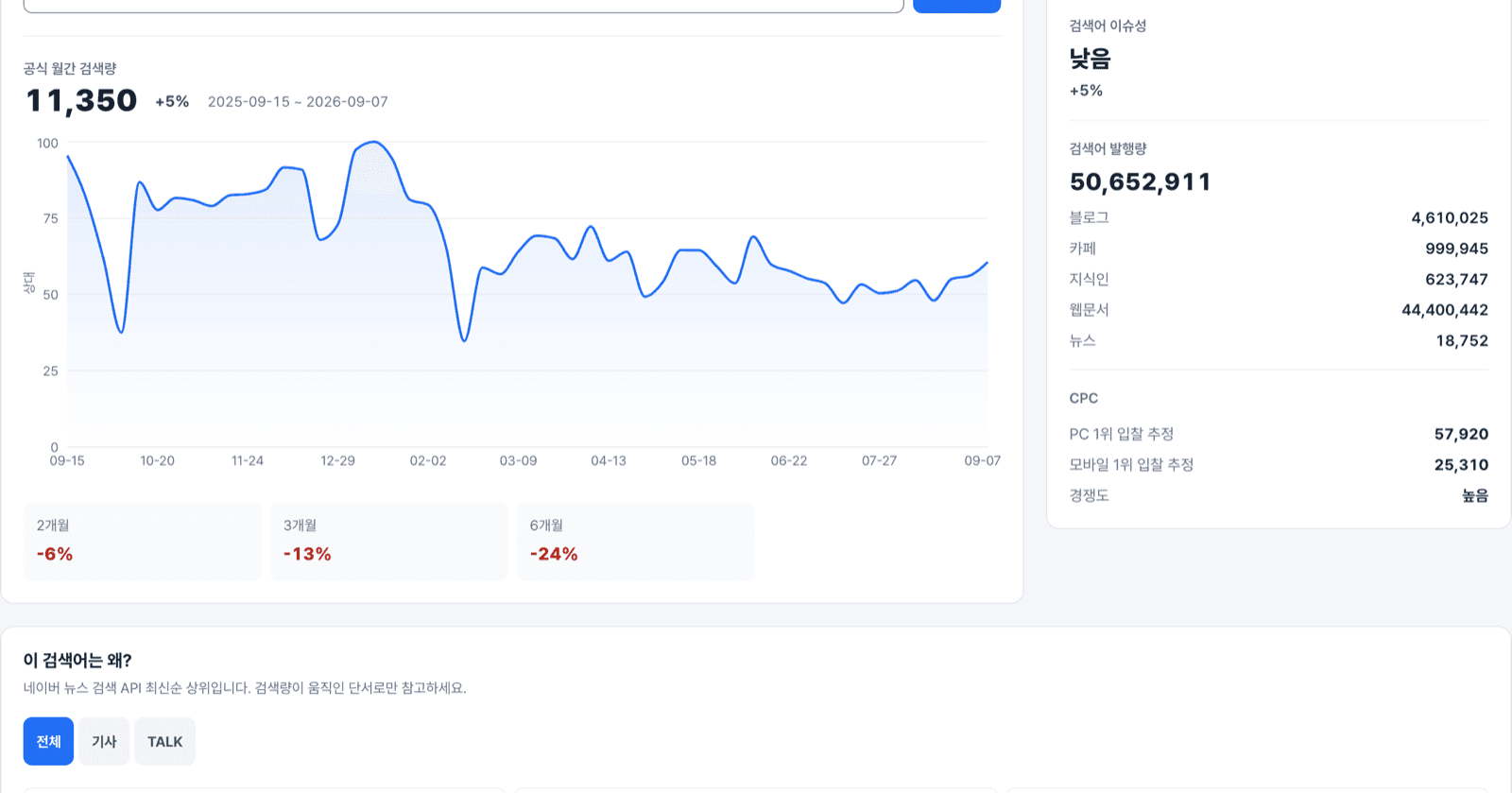
Task: Open the TALK tab
Action: point(165,741)
